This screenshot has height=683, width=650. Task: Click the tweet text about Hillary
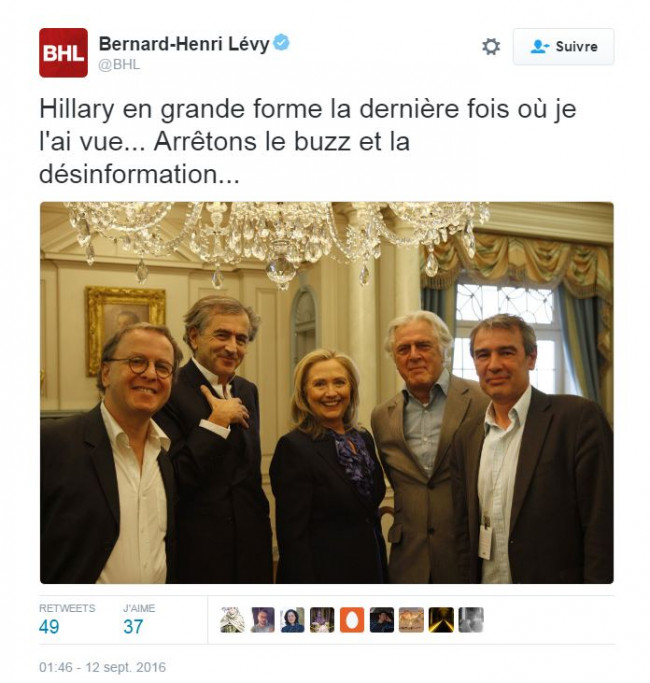click(308, 142)
